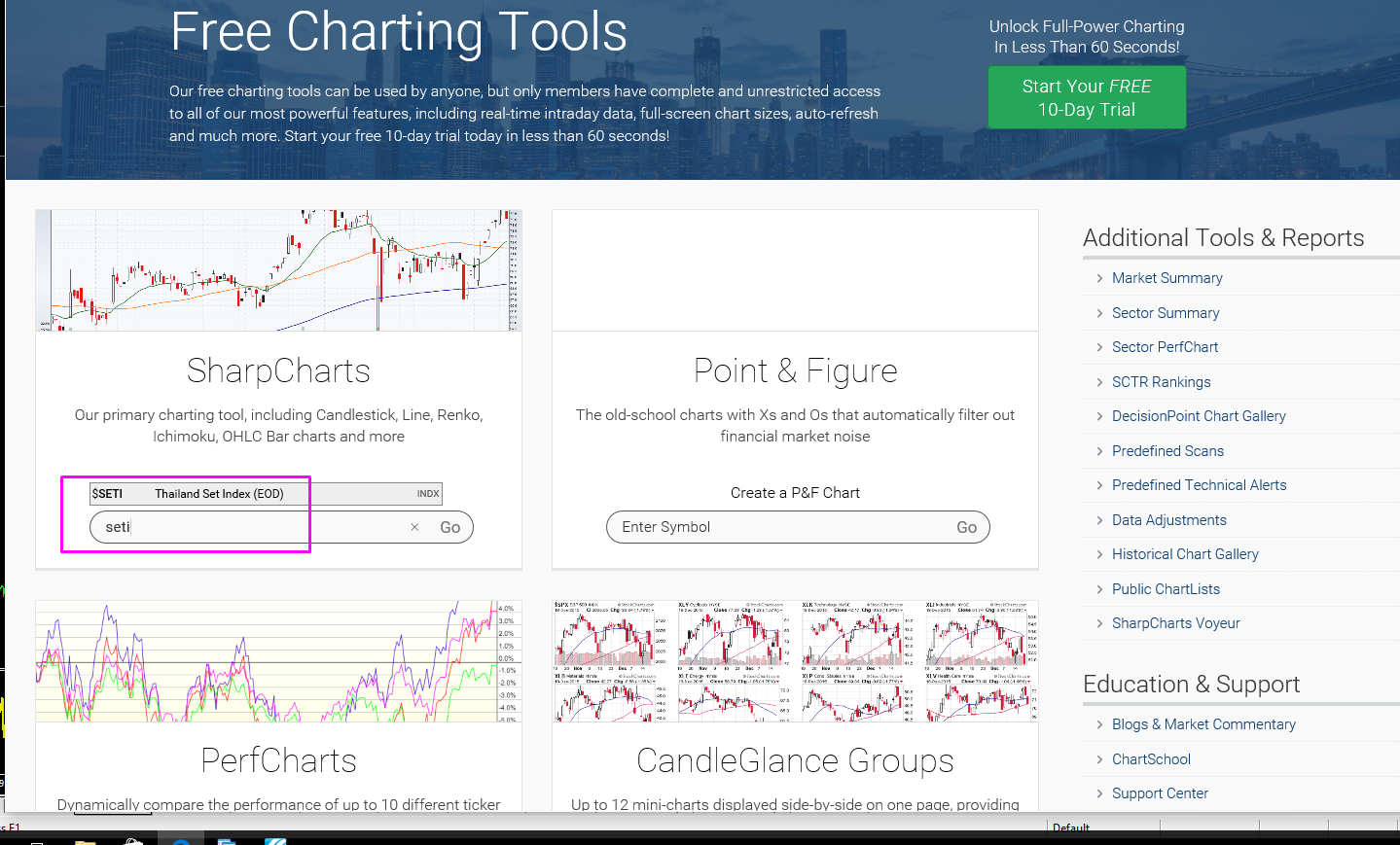The width and height of the screenshot is (1400, 845).
Task: Click the chevron next to Predefined Scans
Action: (x=1099, y=451)
